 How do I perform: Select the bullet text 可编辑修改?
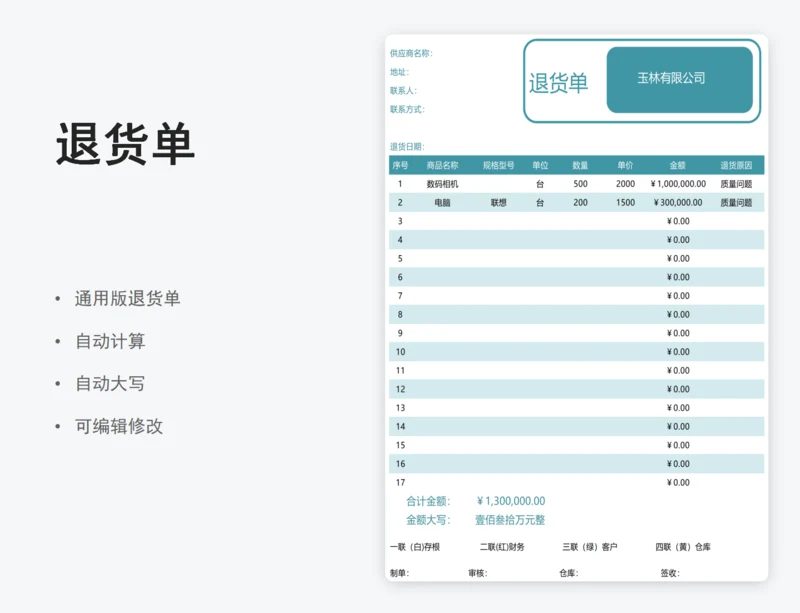pyautogui.click(x=119, y=426)
